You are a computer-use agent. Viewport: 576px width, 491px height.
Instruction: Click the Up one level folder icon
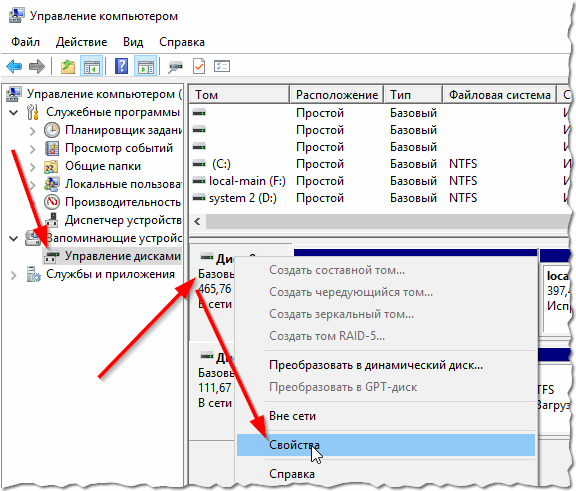pyautogui.click(x=68, y=66)
